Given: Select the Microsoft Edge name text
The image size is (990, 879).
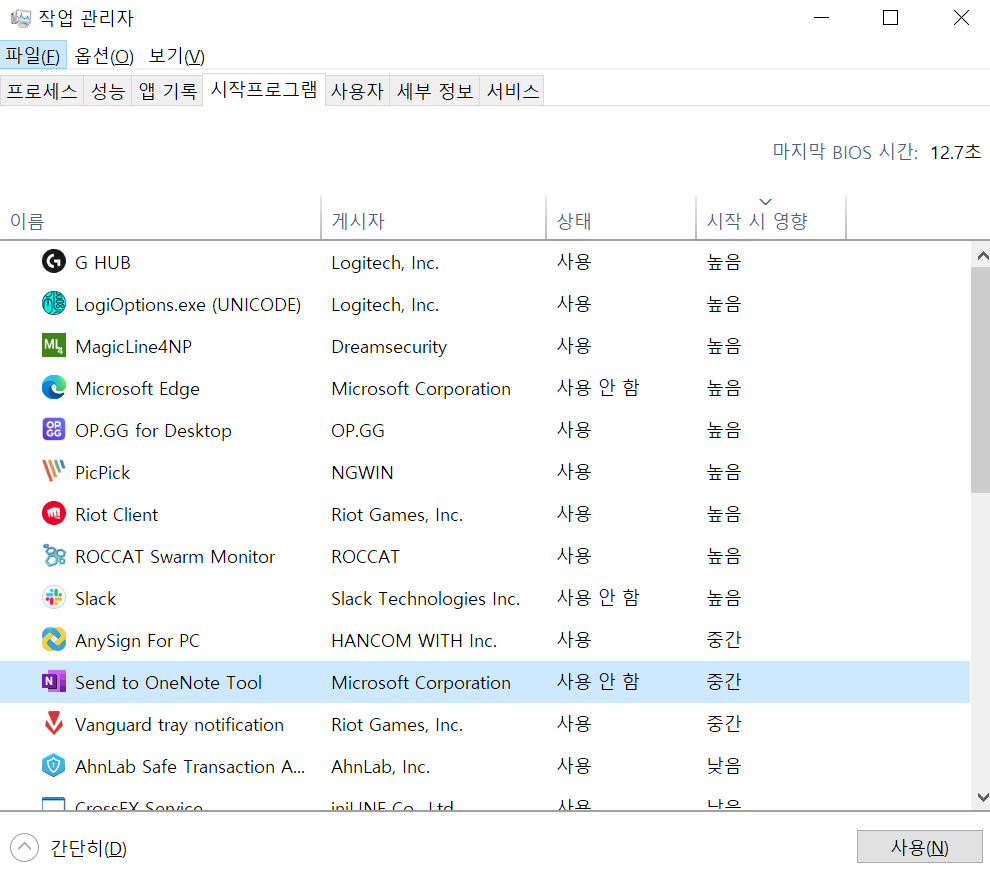Looking at the screenshot, I should [x=137, y=389].
